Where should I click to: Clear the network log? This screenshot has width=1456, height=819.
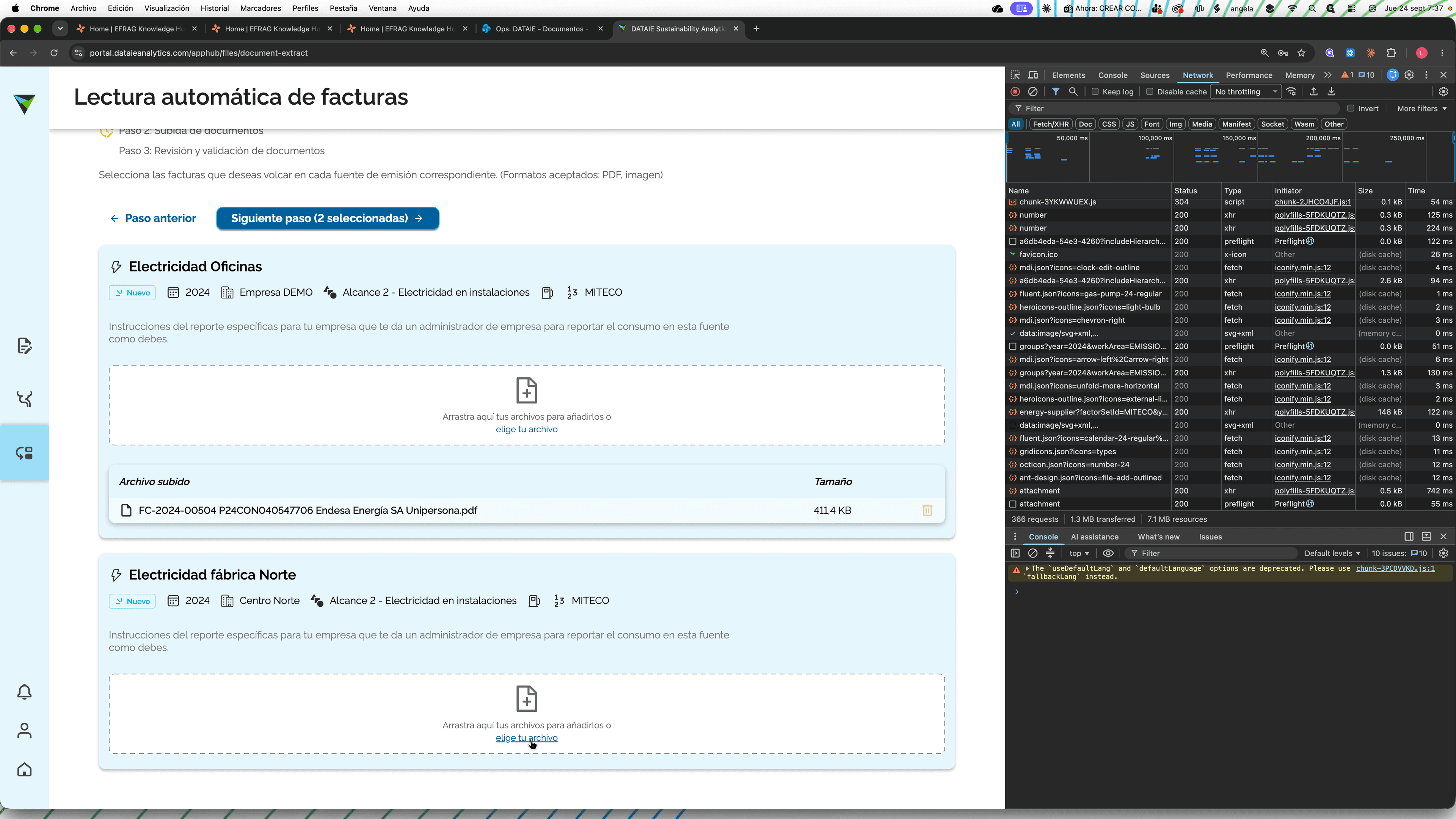pos(1032,91)
